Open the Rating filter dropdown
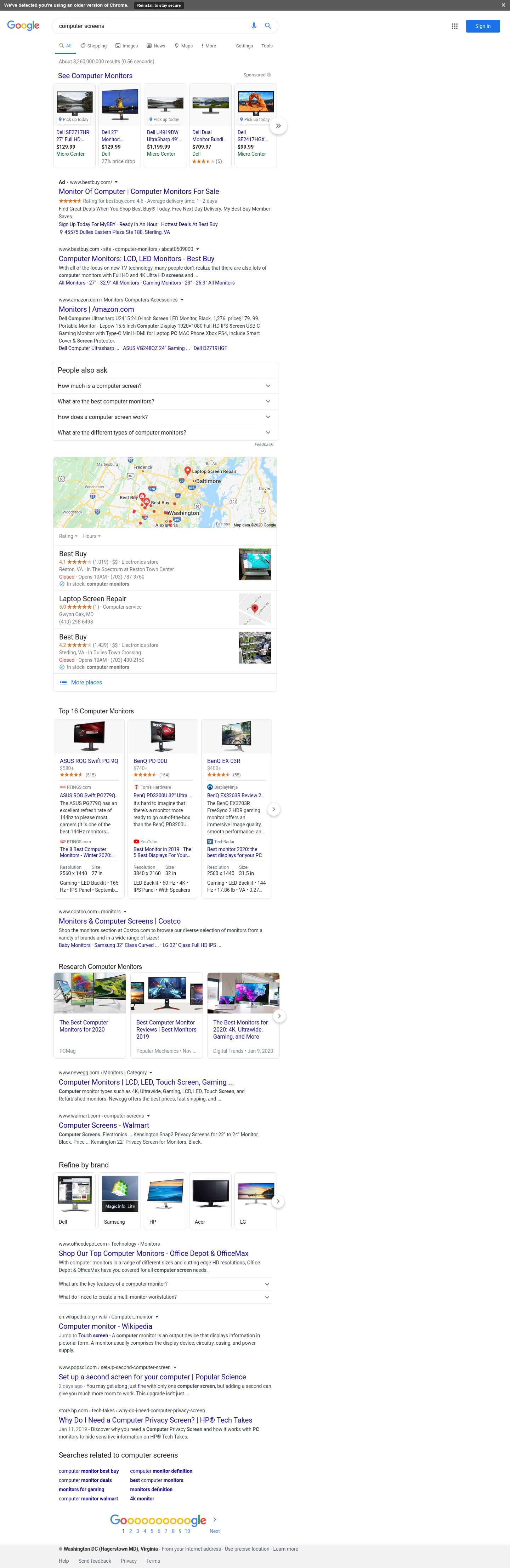The height and width of the screenshot is (1568, 510). pyautogui.click(x=68, y=536)
